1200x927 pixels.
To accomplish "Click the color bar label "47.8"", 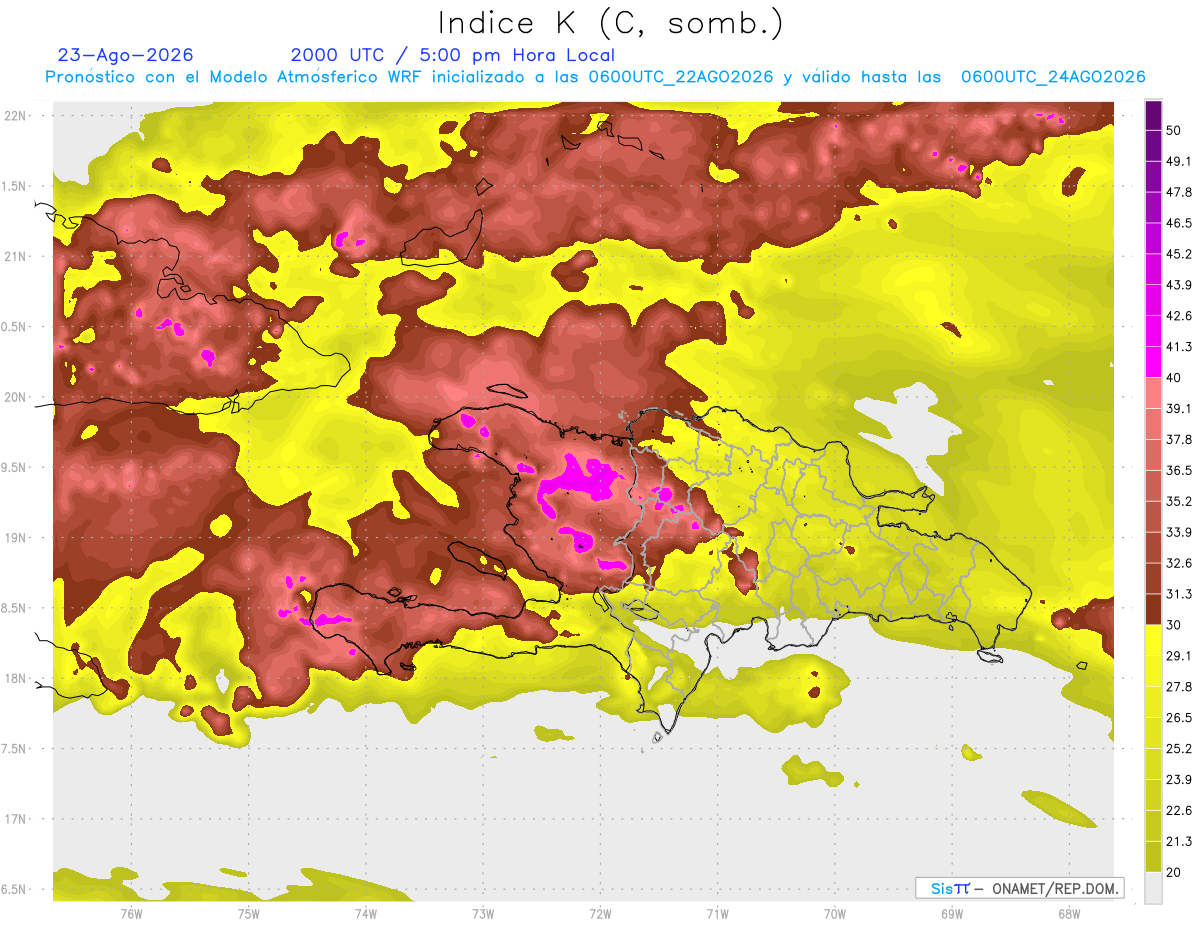I will [x=1179, y=192].
